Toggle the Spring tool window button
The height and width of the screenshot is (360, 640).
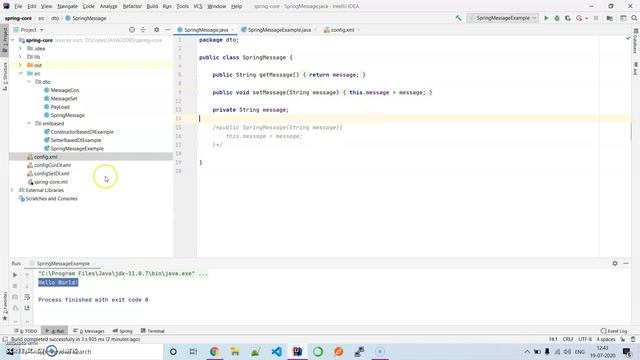pyautogui.click(x=122, y=331)
